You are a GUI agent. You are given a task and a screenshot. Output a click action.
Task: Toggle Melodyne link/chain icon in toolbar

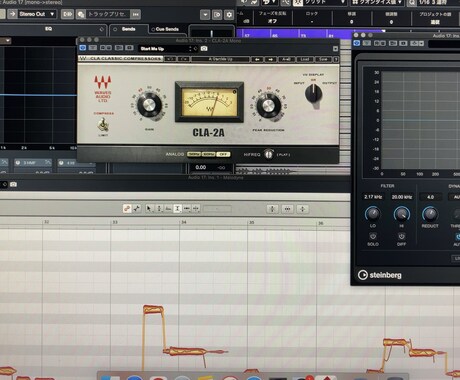[127, 209]
